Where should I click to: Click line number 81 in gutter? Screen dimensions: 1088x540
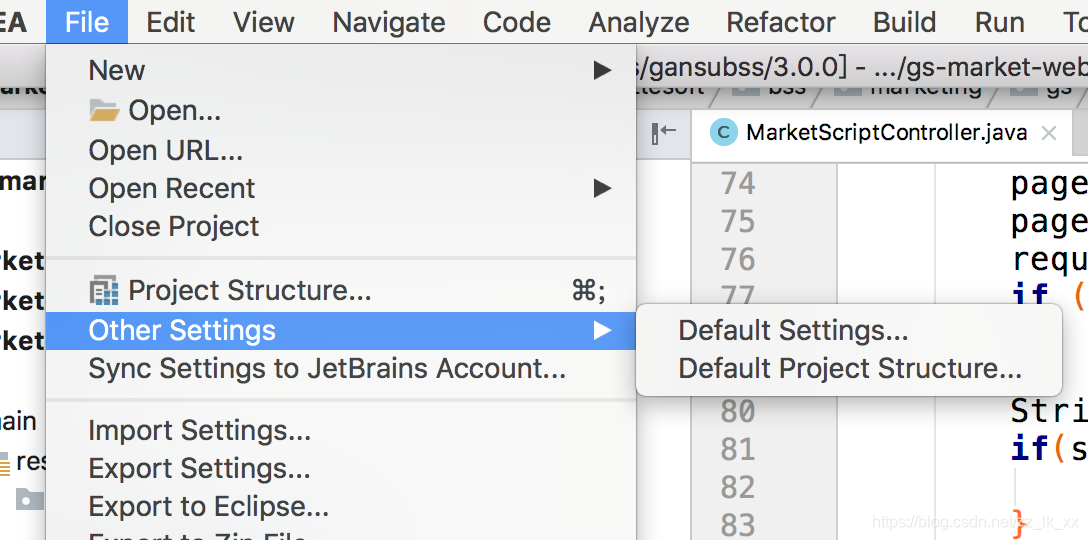tap(738, 450)
